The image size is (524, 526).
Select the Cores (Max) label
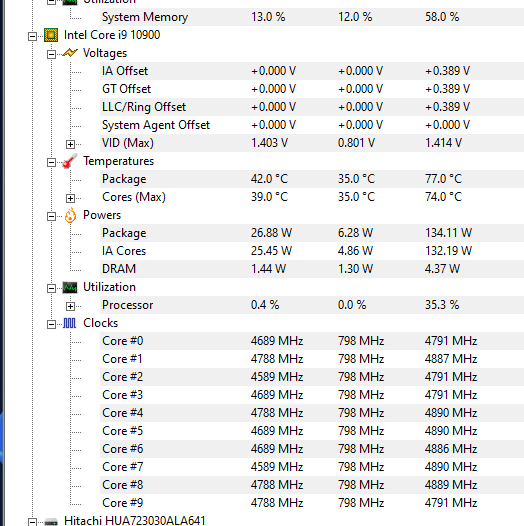(134, 197)
